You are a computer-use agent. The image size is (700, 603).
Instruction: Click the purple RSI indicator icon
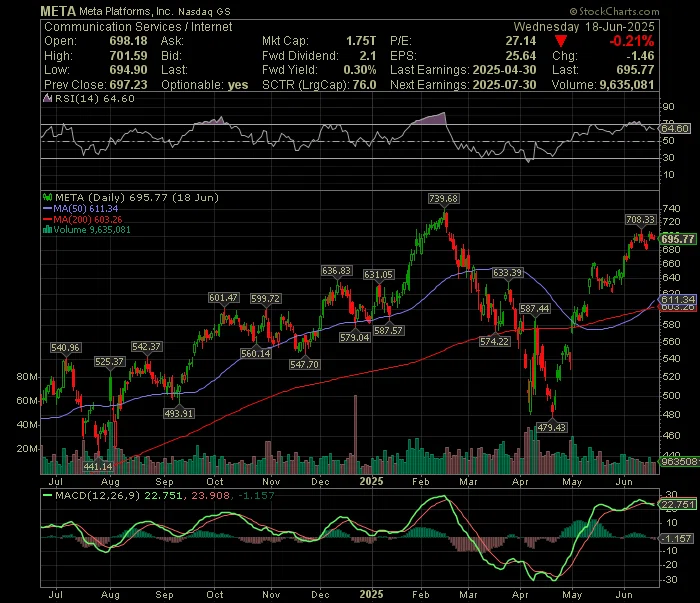point(47,98)
